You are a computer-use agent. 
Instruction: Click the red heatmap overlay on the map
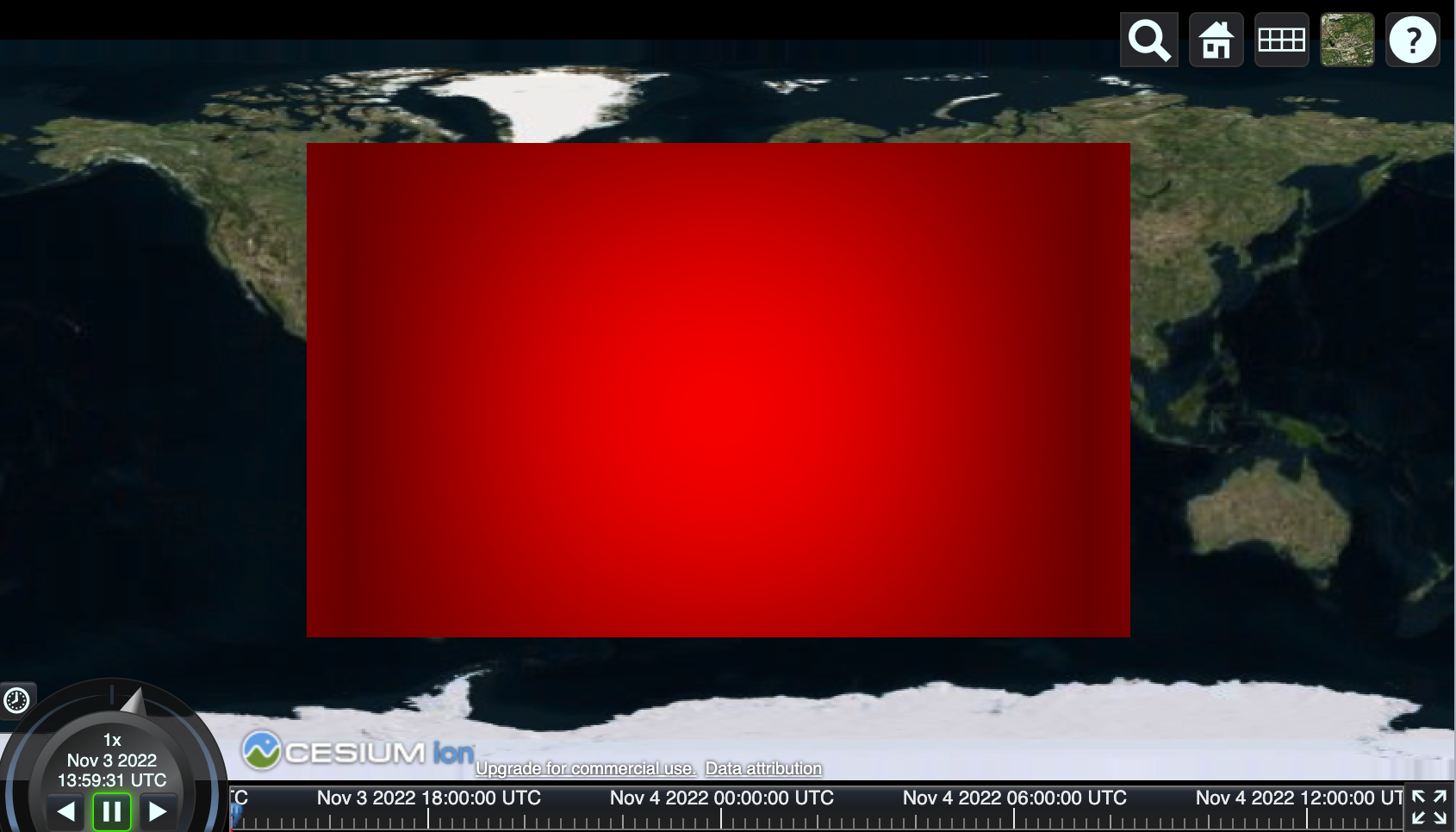(718, 389)
